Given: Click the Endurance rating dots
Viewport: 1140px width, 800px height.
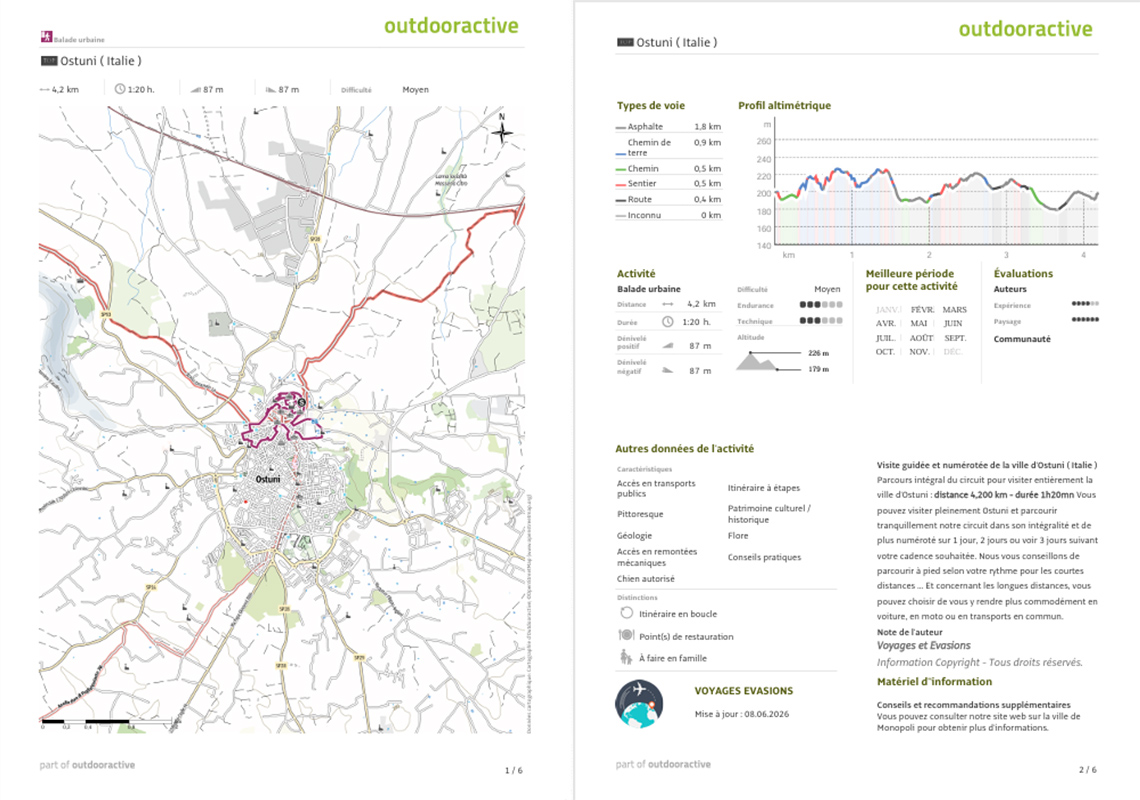Looking at the screenshot, I should [821, 305].
